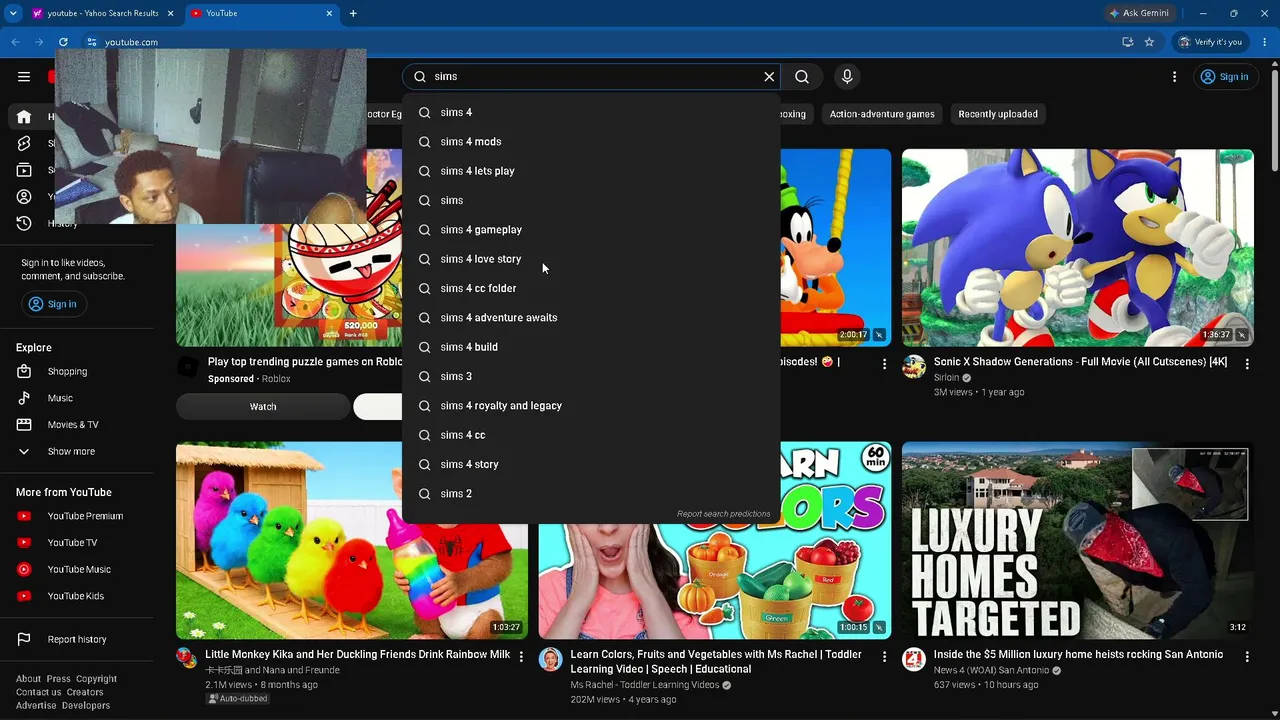
Task: Open Music in the Explore sidebar
Action: point(60,398)
